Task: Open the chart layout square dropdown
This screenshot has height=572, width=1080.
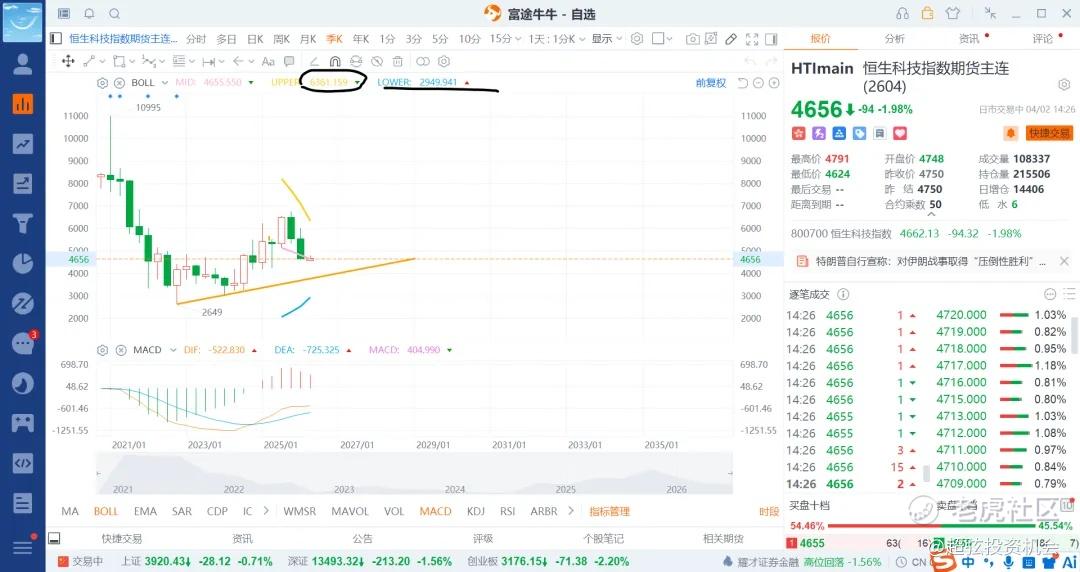Action: tap(662, 39)
